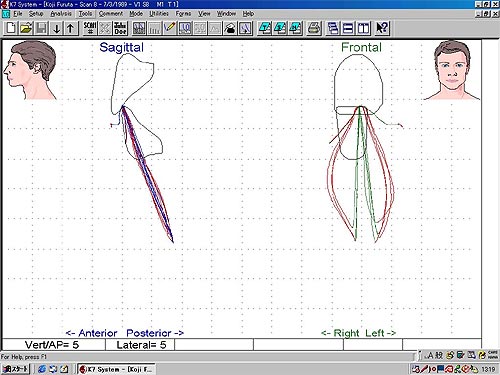Open the Mode menu
The width and height of the screenshot is (500, 375).
[136, 14]
